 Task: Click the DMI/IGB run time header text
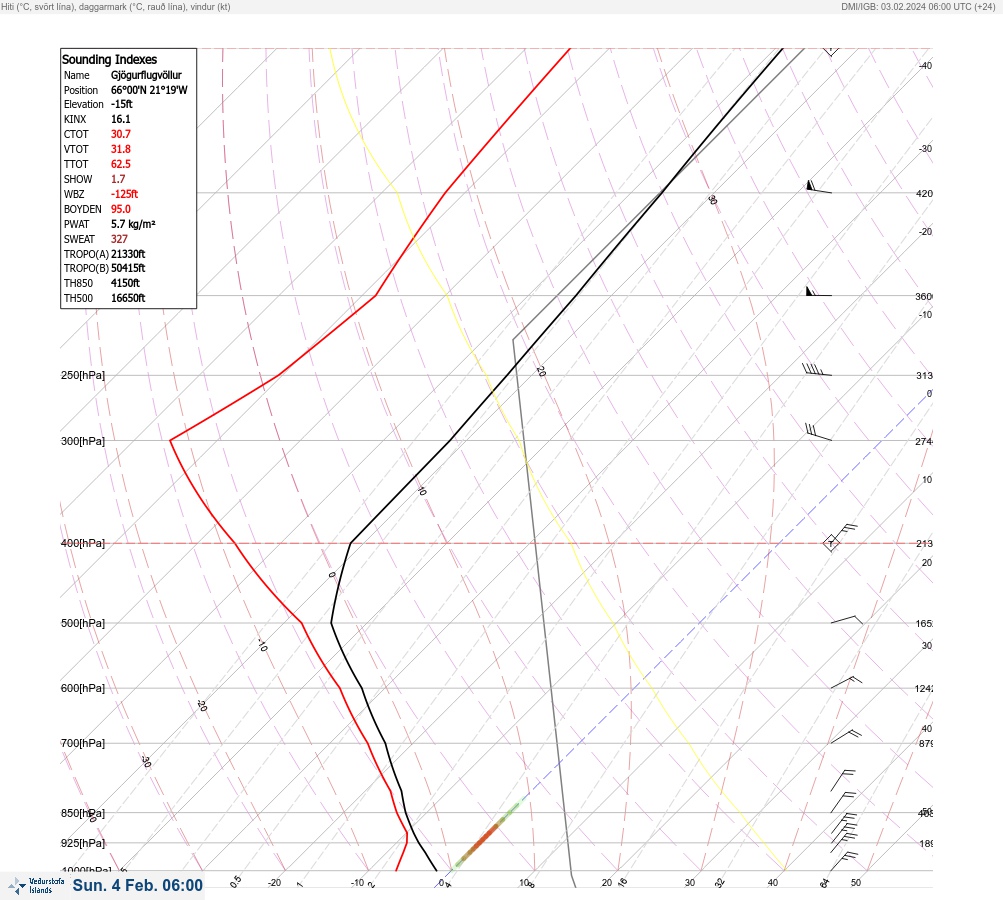point(919,6)
